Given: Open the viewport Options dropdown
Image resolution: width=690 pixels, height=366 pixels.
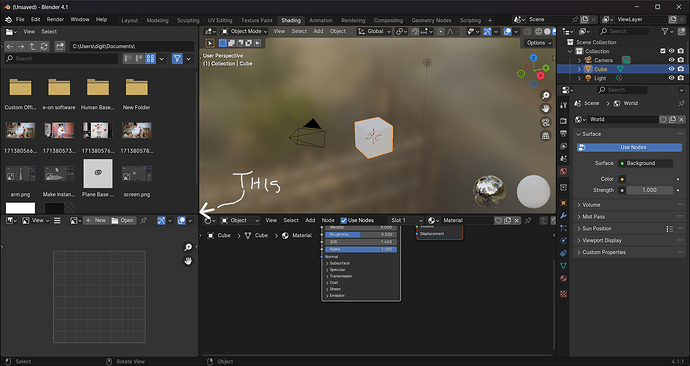Looking at the screenshot, I should tap(539, 43).
